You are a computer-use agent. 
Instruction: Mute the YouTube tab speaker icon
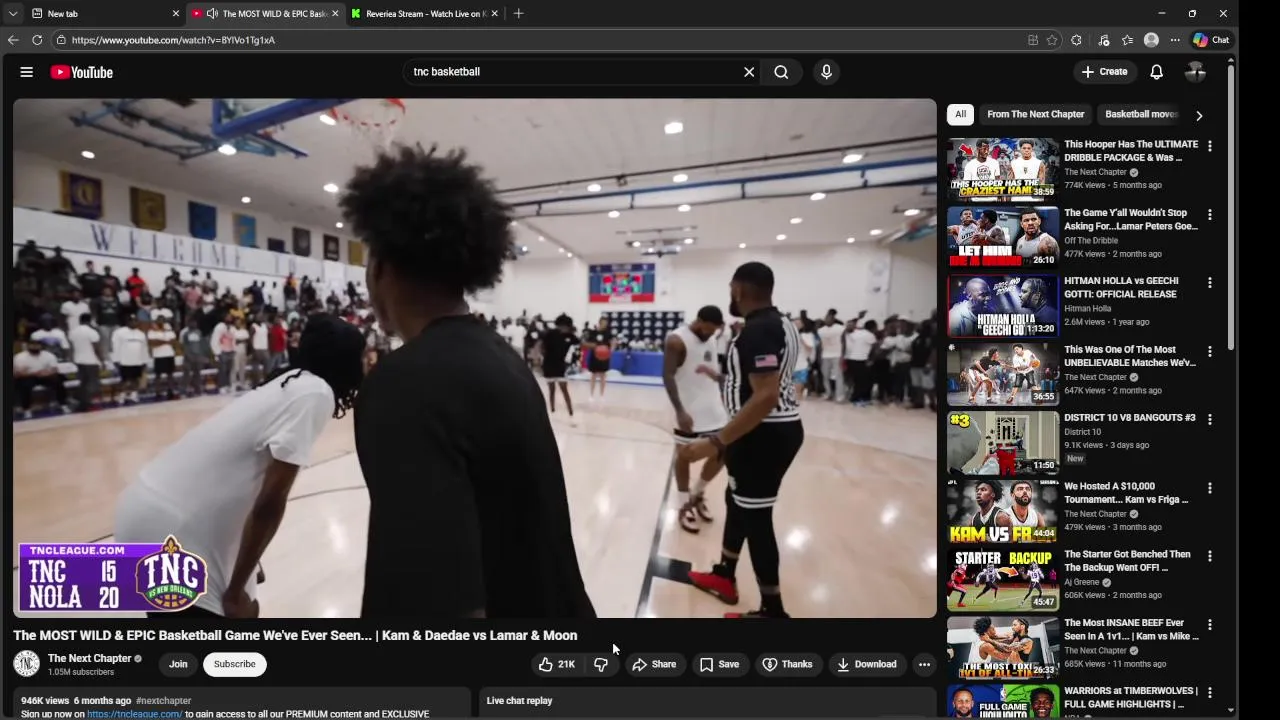[212, 13]
